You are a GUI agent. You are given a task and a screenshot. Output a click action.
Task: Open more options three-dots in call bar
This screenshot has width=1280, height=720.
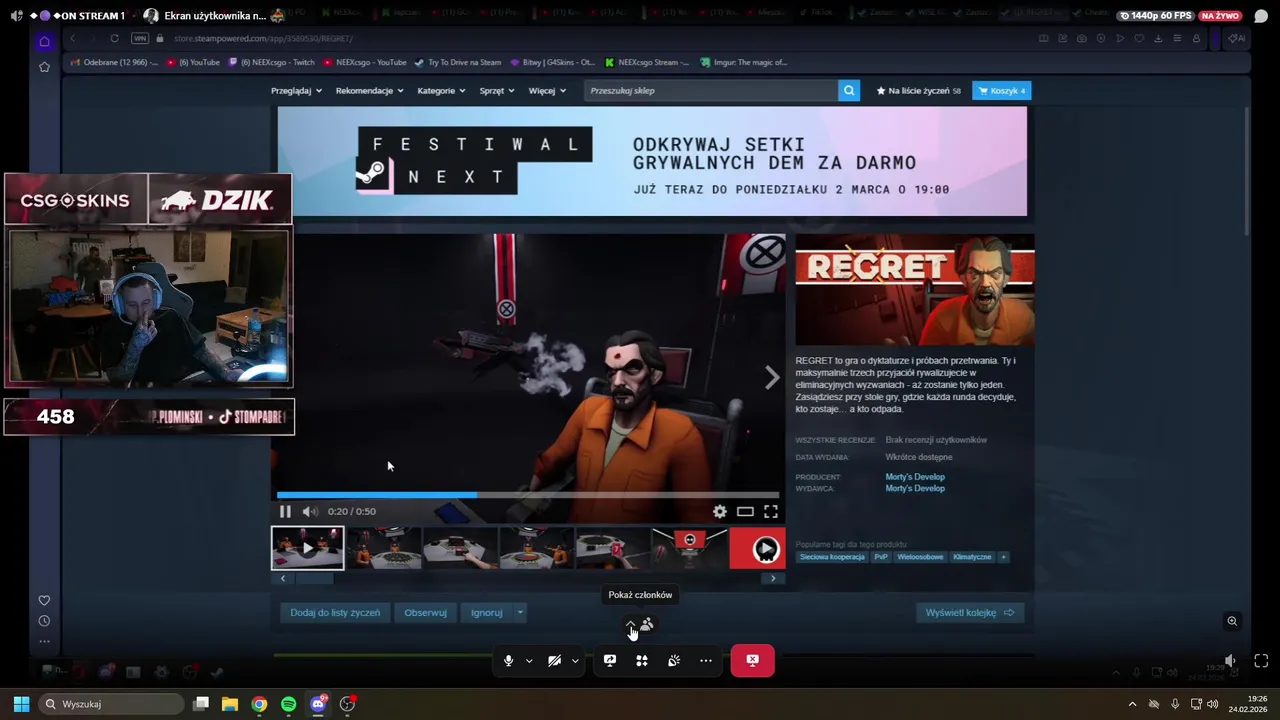[706, 661]
